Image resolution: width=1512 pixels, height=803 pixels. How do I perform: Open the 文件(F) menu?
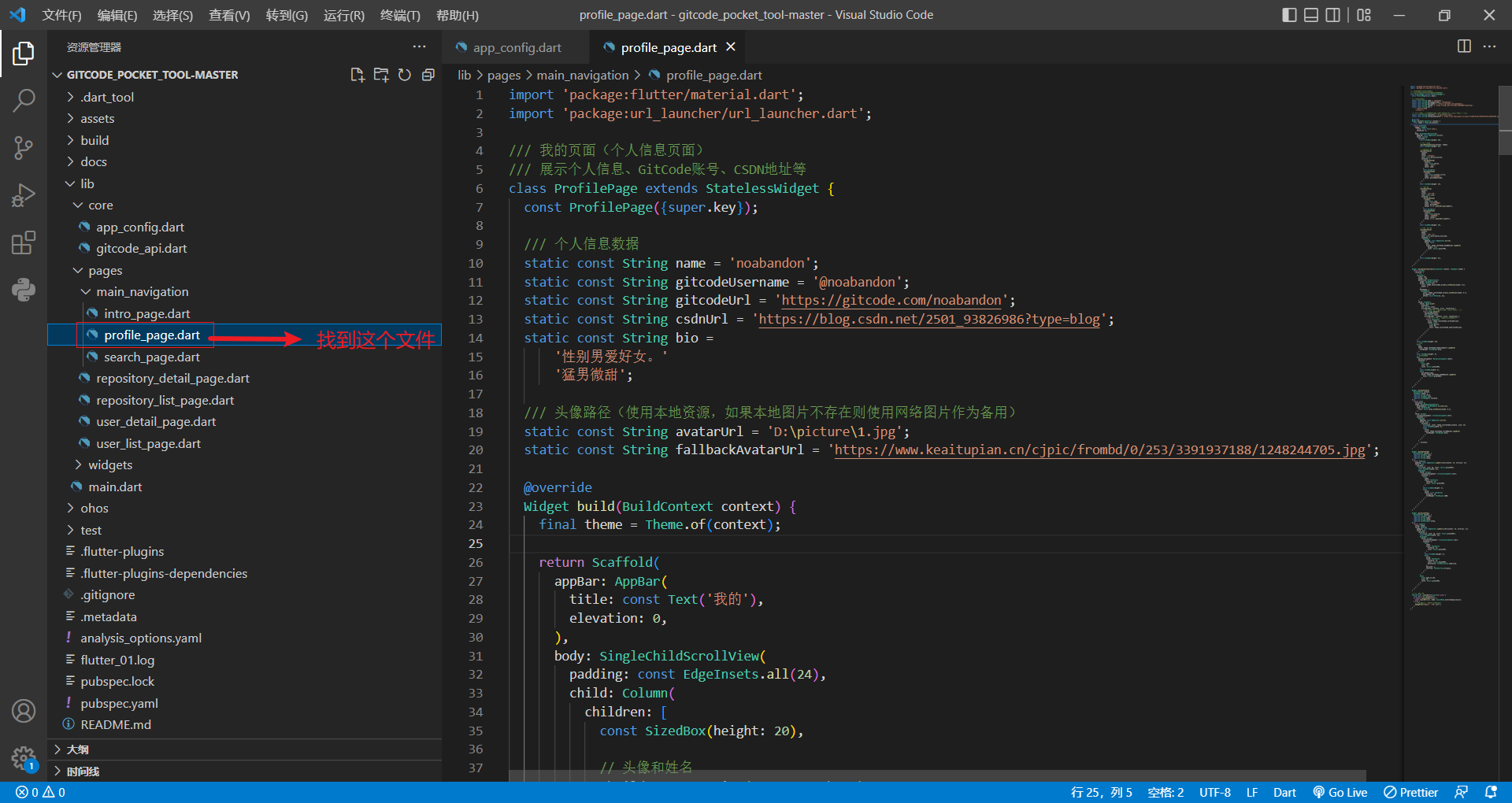[61, 15]
